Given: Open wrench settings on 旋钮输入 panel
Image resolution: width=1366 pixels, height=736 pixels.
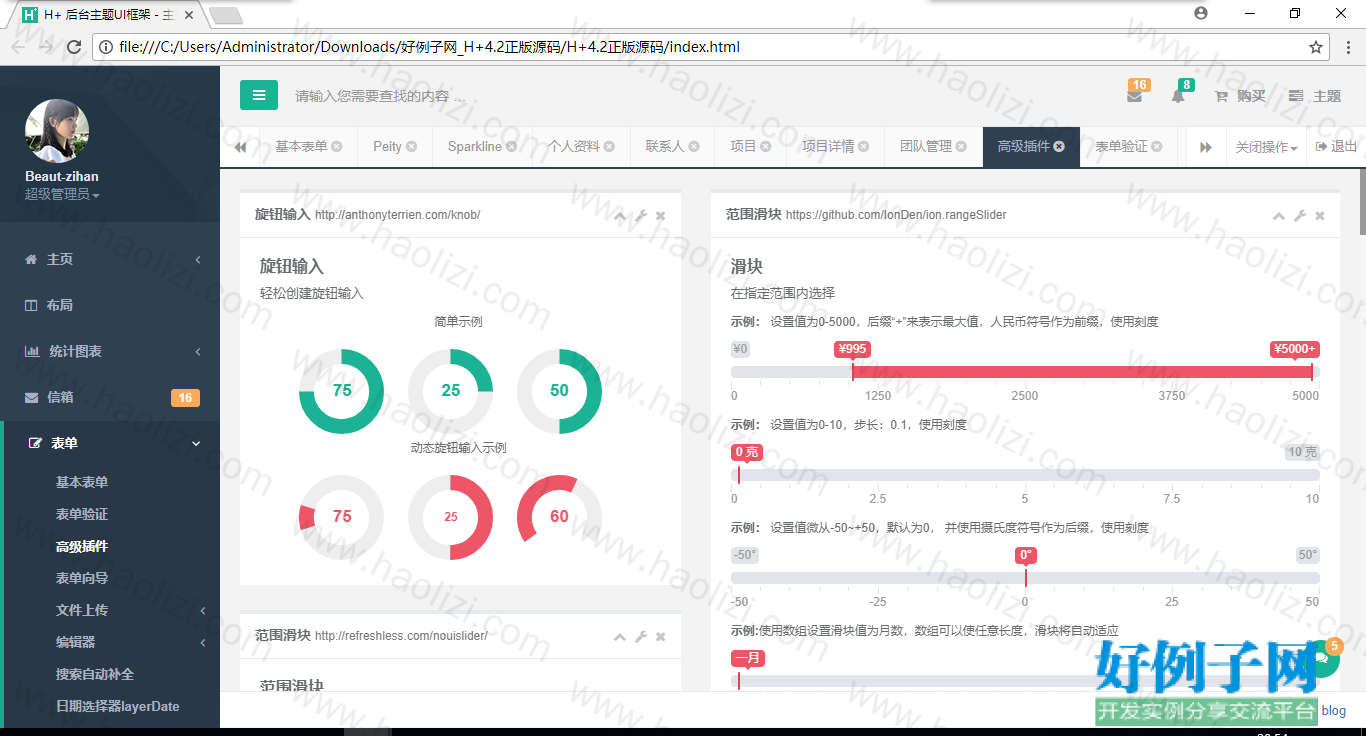Looking at the screenshot, I should click(641, 215).
